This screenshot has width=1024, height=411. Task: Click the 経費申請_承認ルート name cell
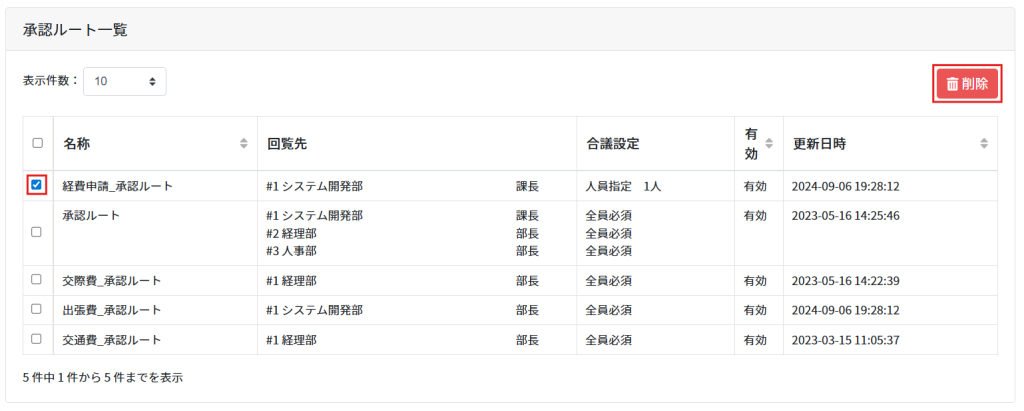pyautogui.click(x=117, y=186)
